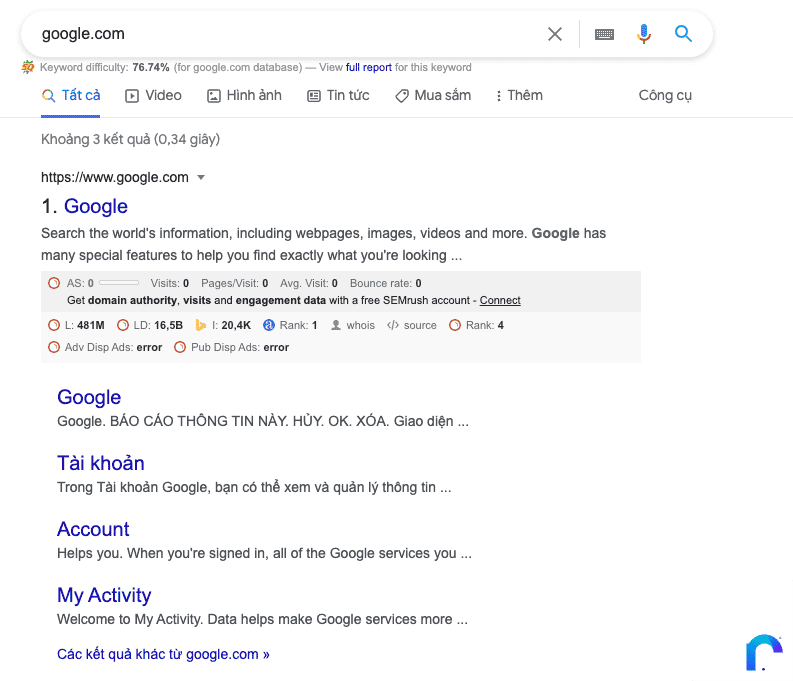Click the SEMrush SEOquake logo icon
Screen dimensions: 793x681
28,67
